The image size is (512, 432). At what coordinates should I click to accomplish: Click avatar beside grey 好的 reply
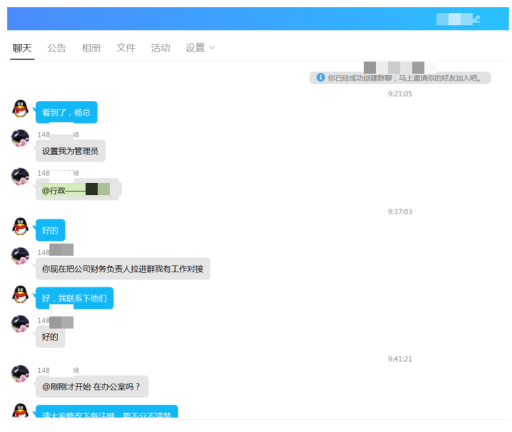tap(20, 324)
